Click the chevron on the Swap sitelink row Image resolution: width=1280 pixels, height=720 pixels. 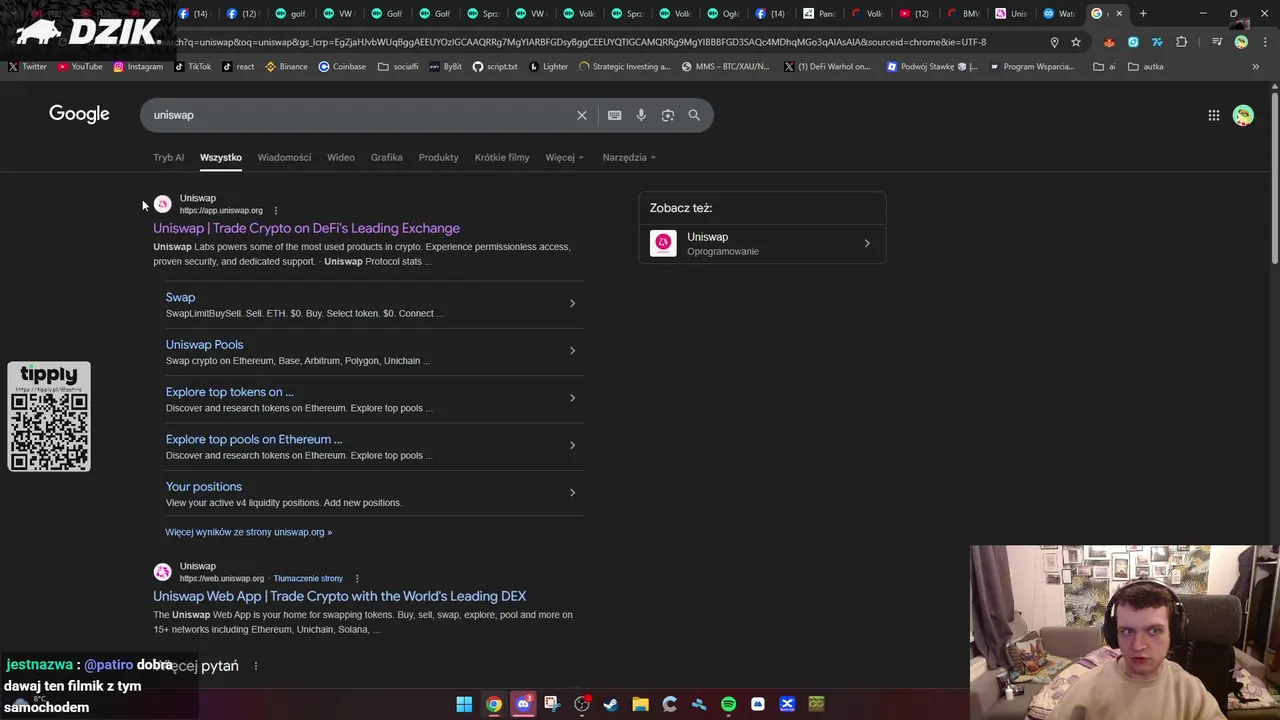click(572, 303)
